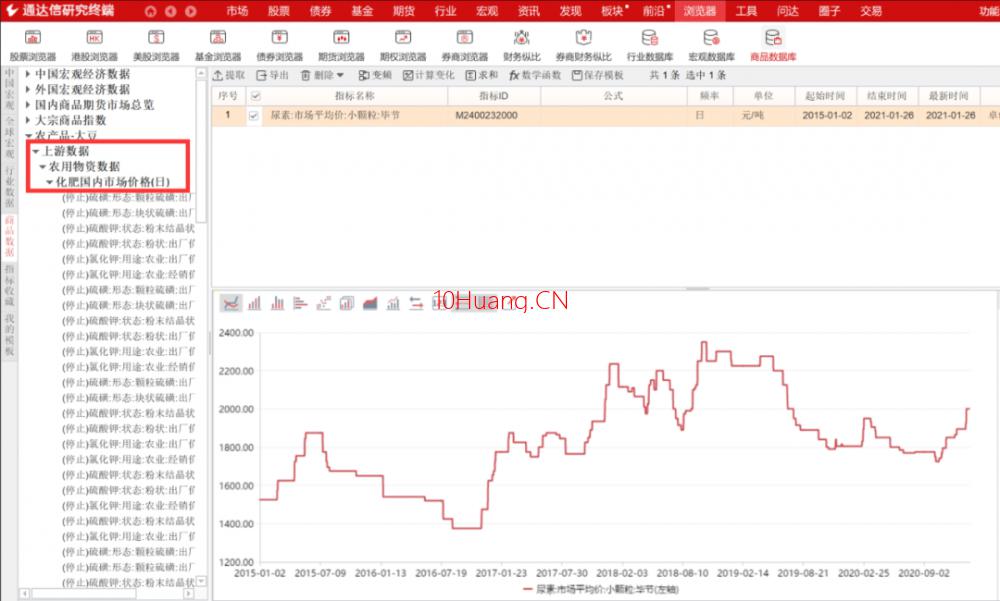The width and height of the screenshot is (1000, 601).
Task: Switch to 指标收藏 vertical side tab
Action: (x=10, y=285)
